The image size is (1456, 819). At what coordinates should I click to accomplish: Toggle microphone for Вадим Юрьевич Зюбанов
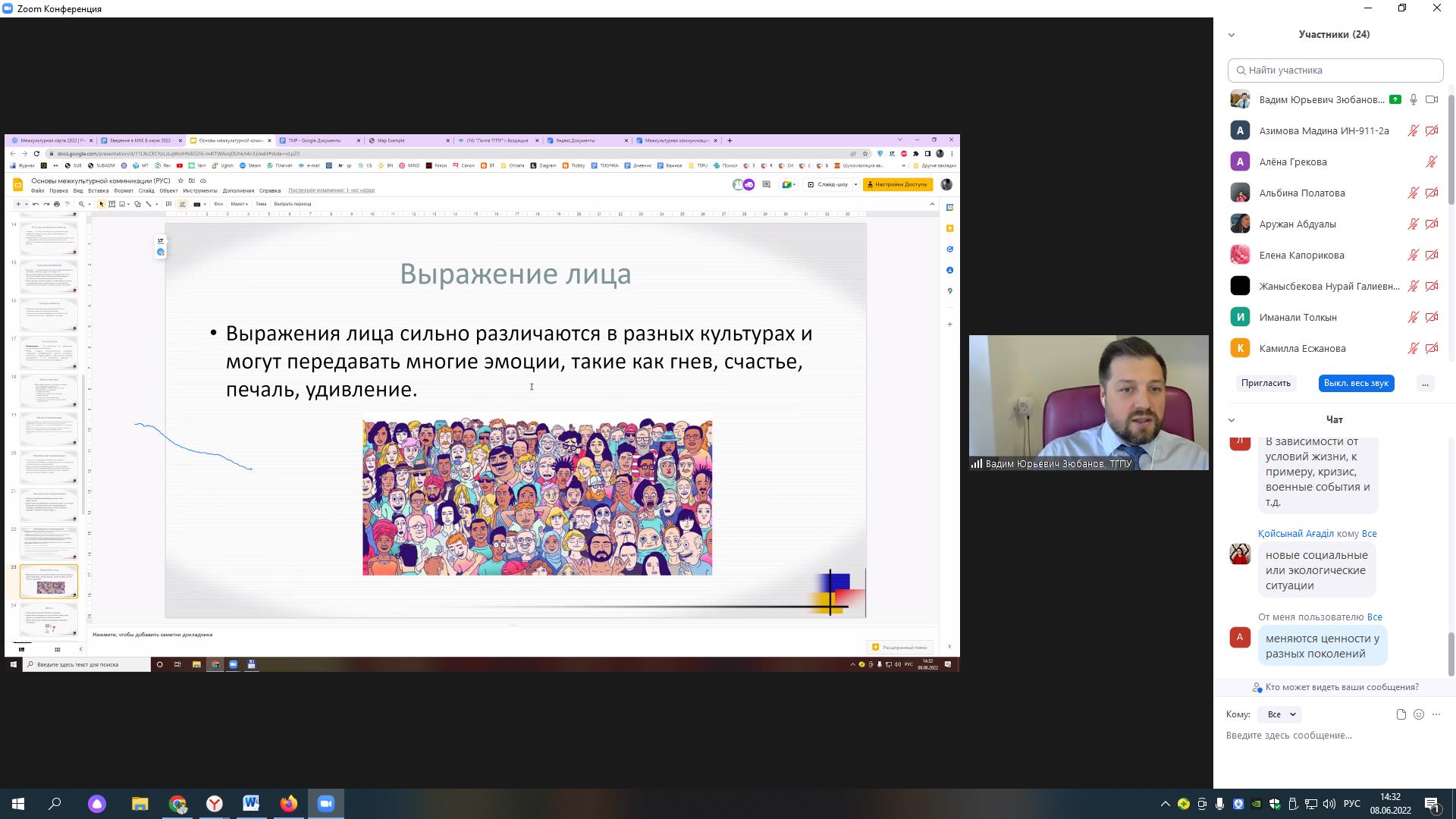[x=1414, y=99]
